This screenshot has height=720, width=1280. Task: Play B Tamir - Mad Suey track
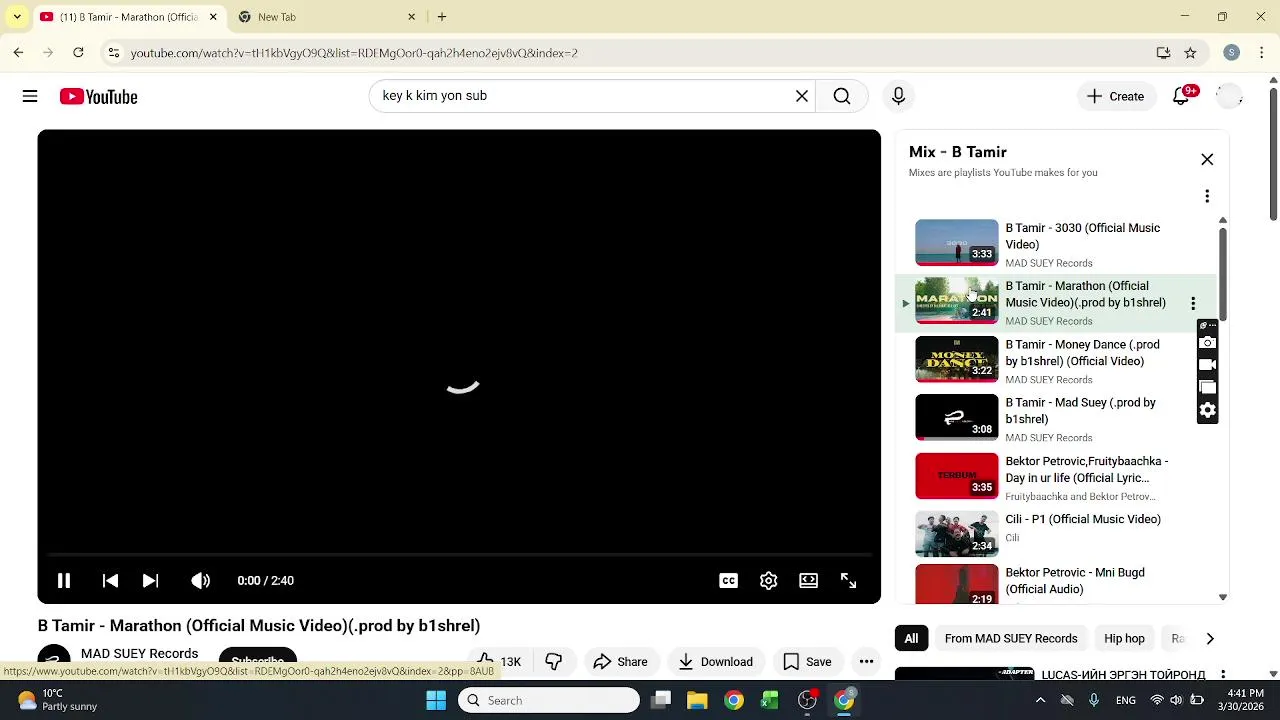[x=1055, y=419]
